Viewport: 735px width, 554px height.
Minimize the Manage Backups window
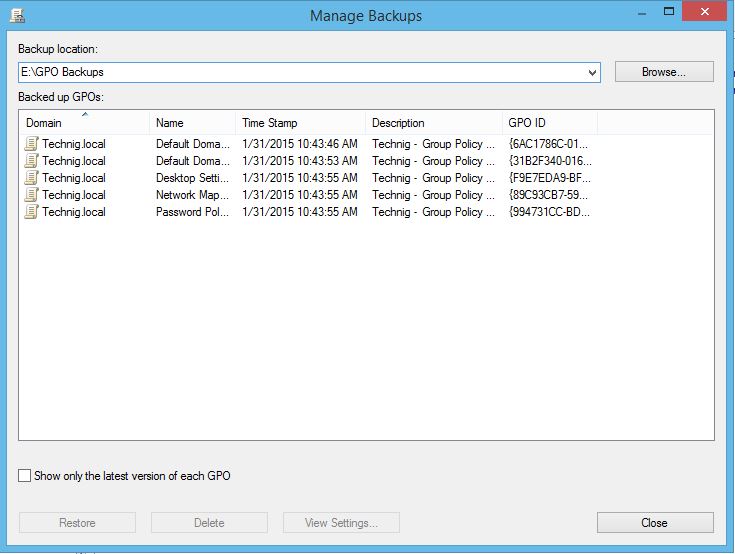coord(642,13)
